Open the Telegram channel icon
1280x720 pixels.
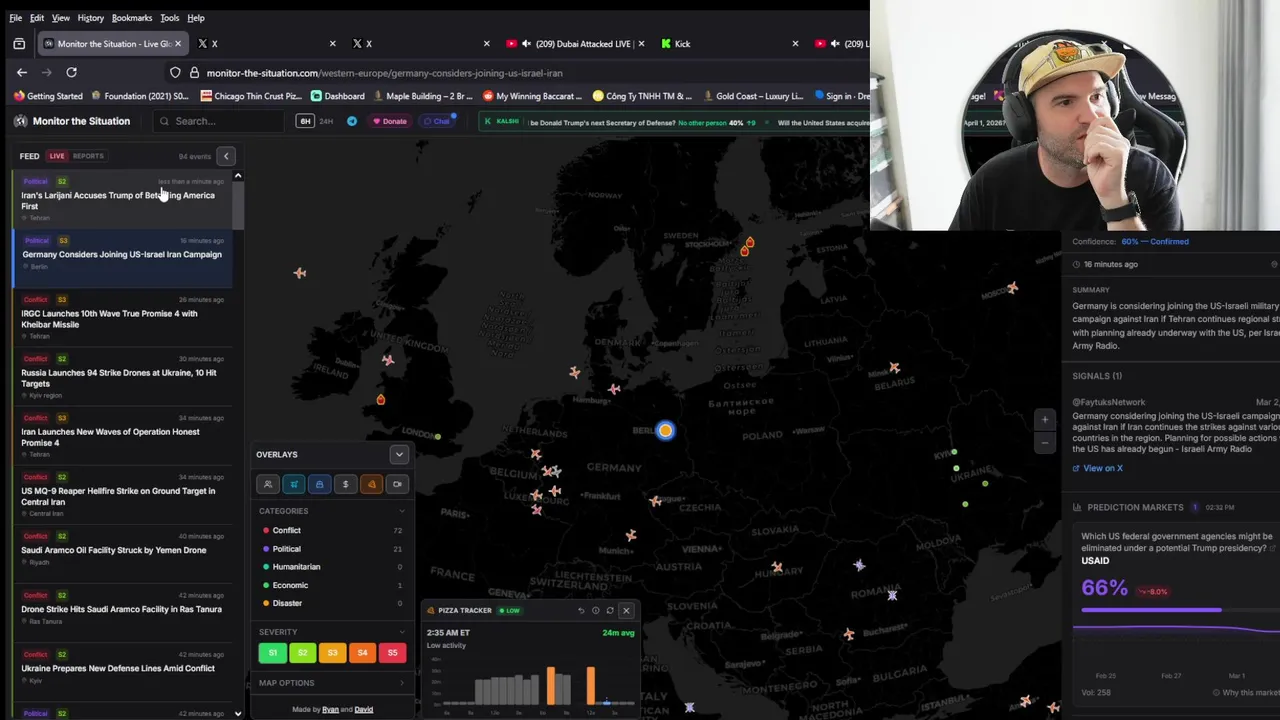coord(352,121)
